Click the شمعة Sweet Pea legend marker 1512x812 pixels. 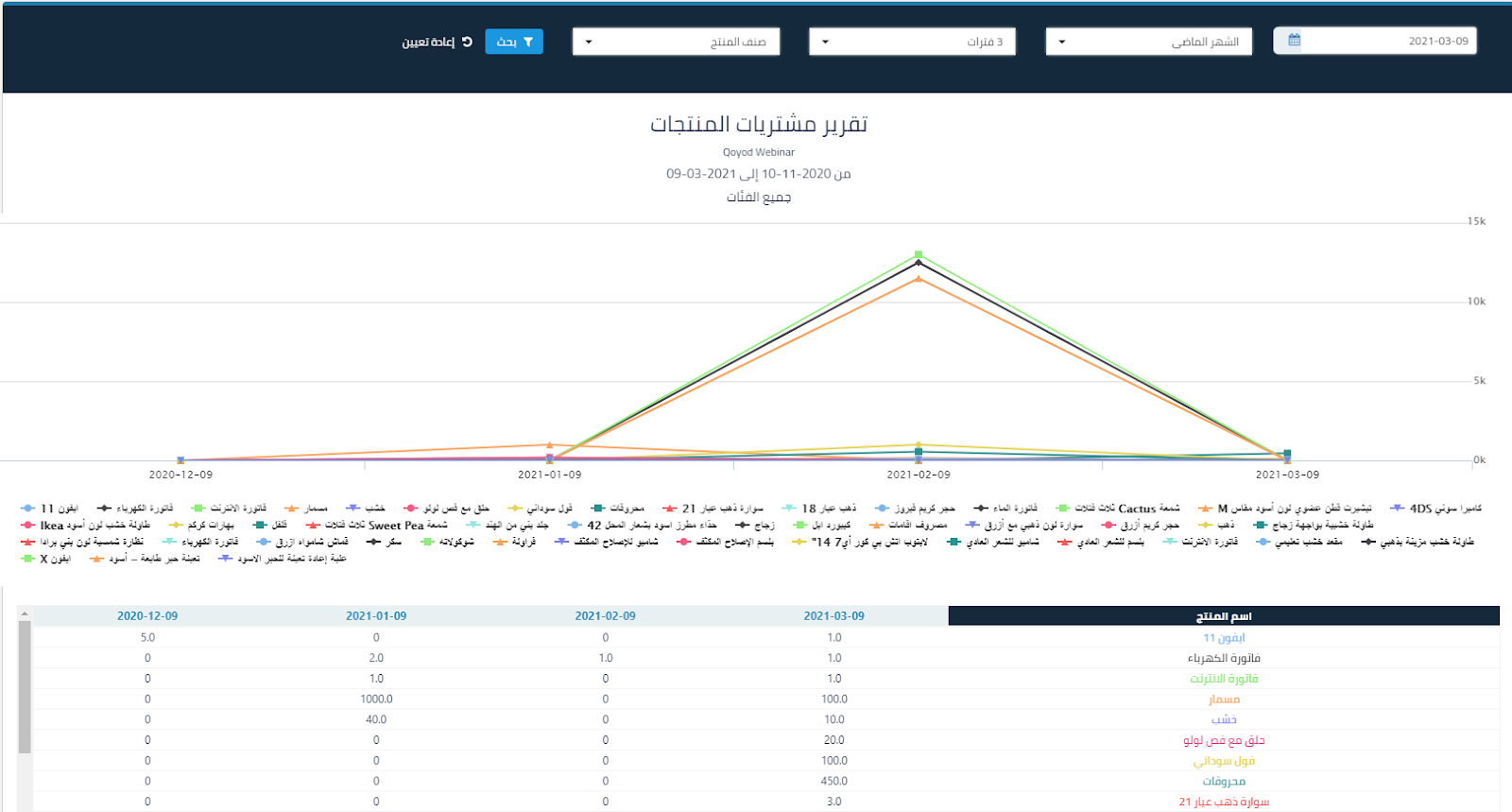313,526
